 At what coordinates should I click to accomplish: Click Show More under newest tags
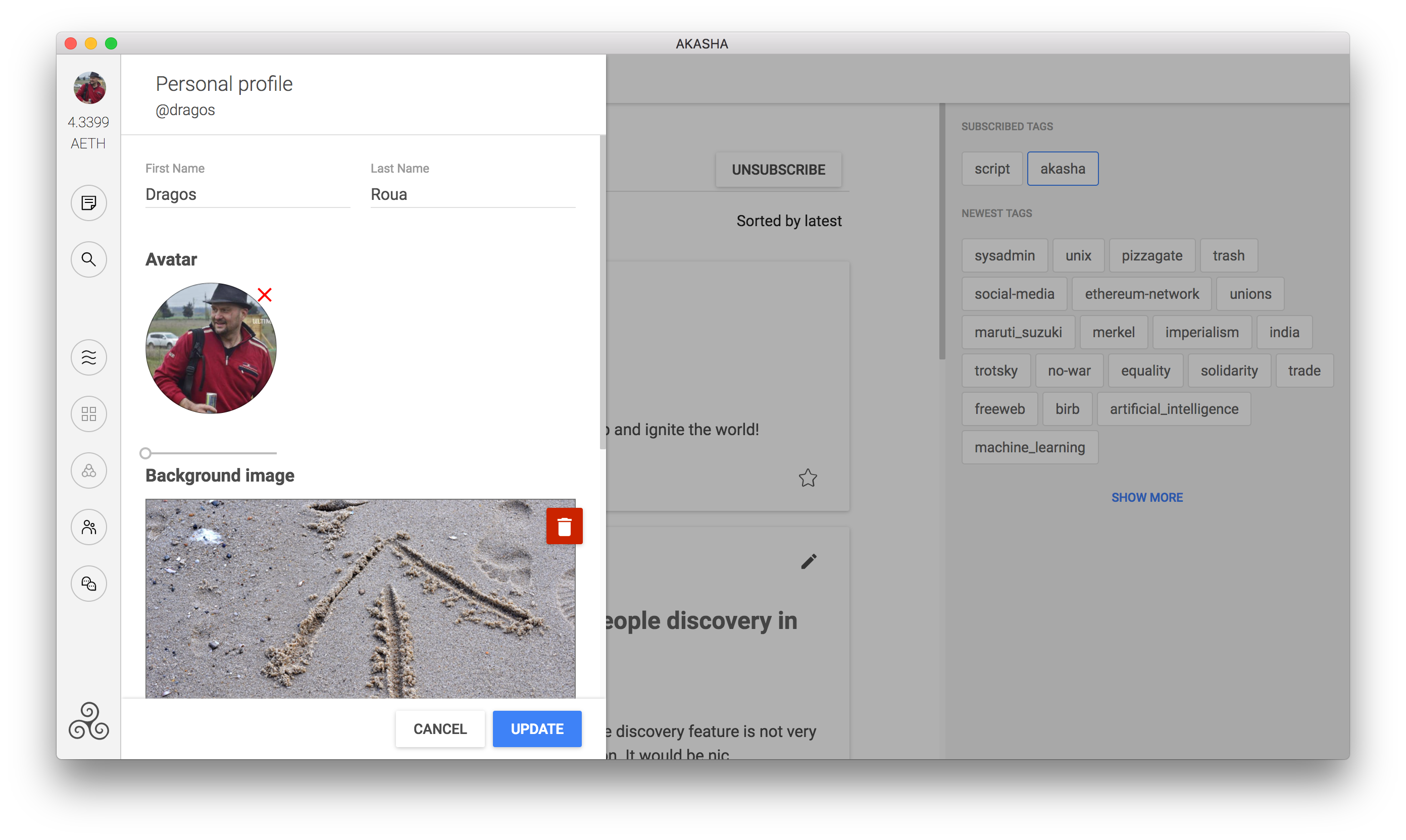(1146, 498)
